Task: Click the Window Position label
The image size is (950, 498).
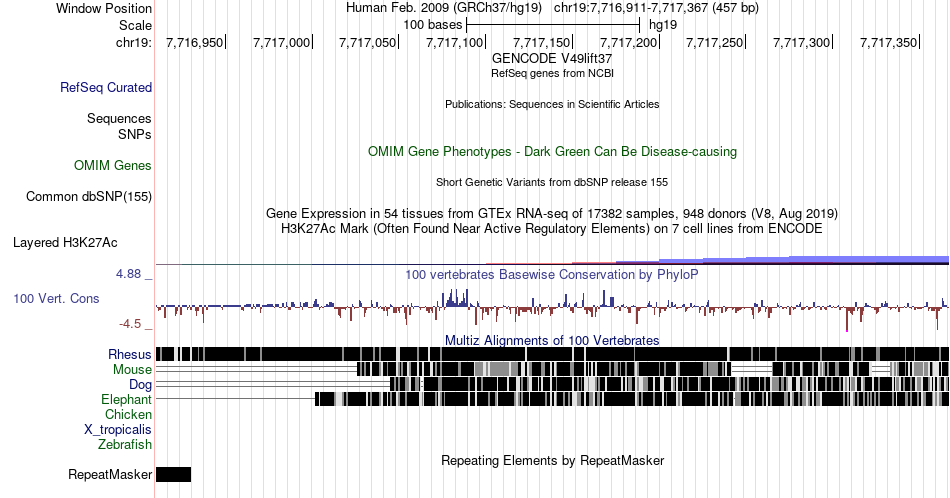Action: (x=104, y=8)
